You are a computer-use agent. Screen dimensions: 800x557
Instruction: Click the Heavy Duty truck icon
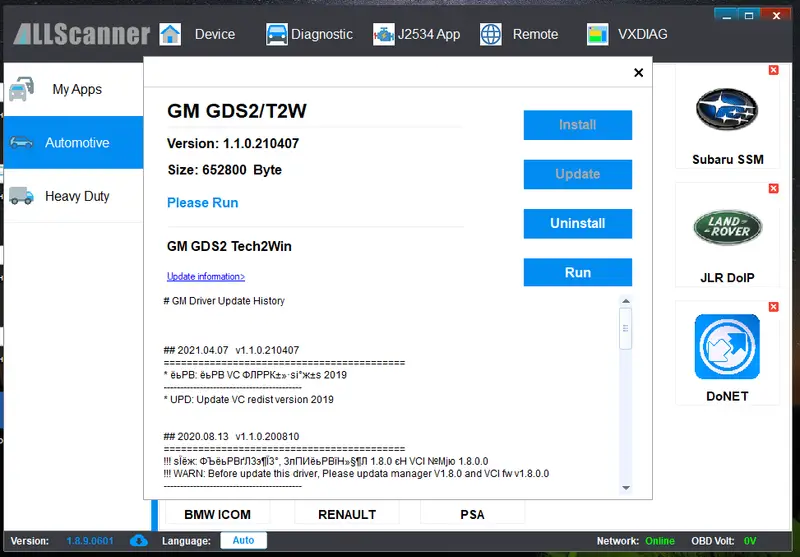[21, 195]
